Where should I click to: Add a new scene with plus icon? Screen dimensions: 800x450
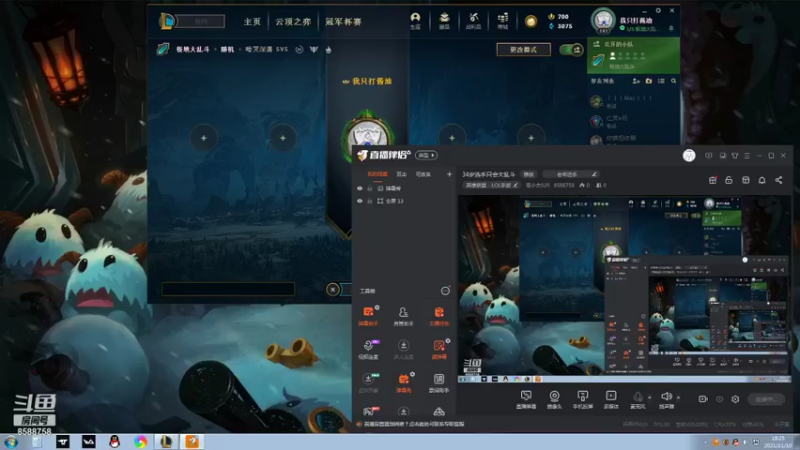(x=449, y=174)
